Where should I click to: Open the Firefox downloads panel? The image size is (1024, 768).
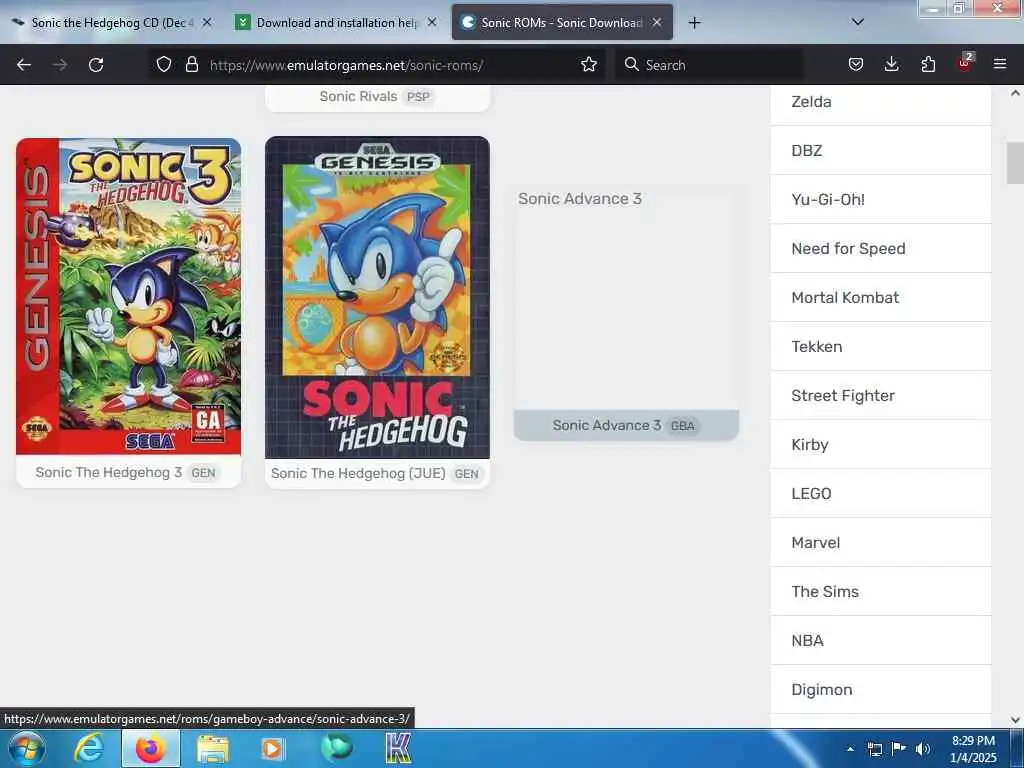pyautogui.click(x=891, y=64)
